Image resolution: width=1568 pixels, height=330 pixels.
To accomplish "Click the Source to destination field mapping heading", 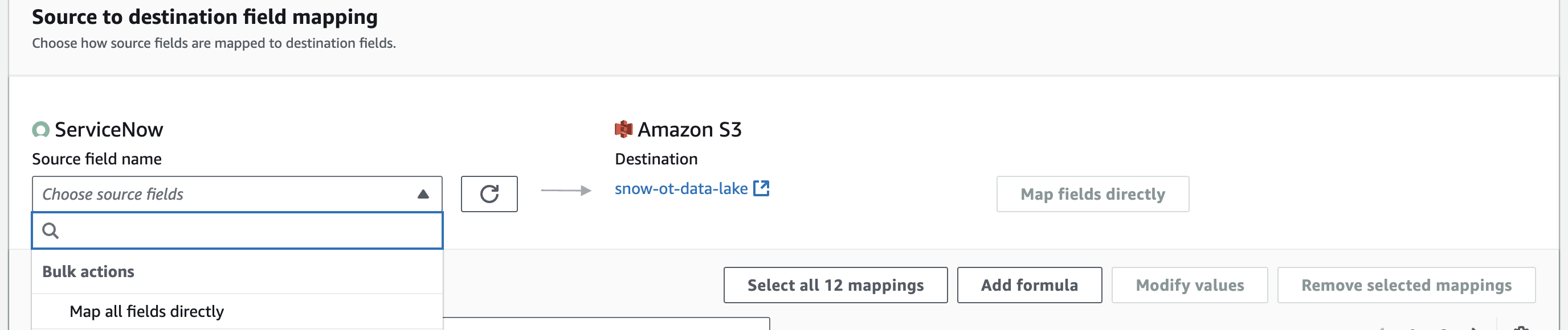I will pos(205,17).
